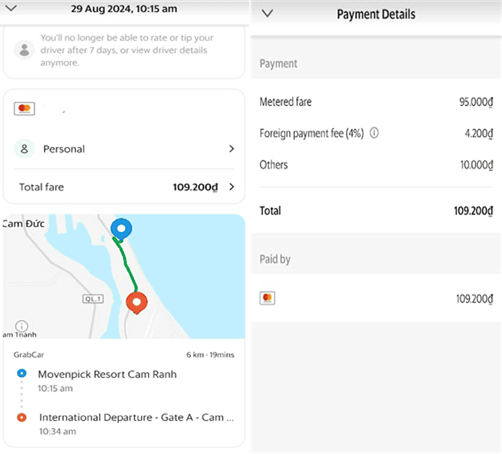Image resolution: width=502 pixels, height=454 pixels.
Task: Click the red drop-off pin on the map
Action: tap(137, 303)
